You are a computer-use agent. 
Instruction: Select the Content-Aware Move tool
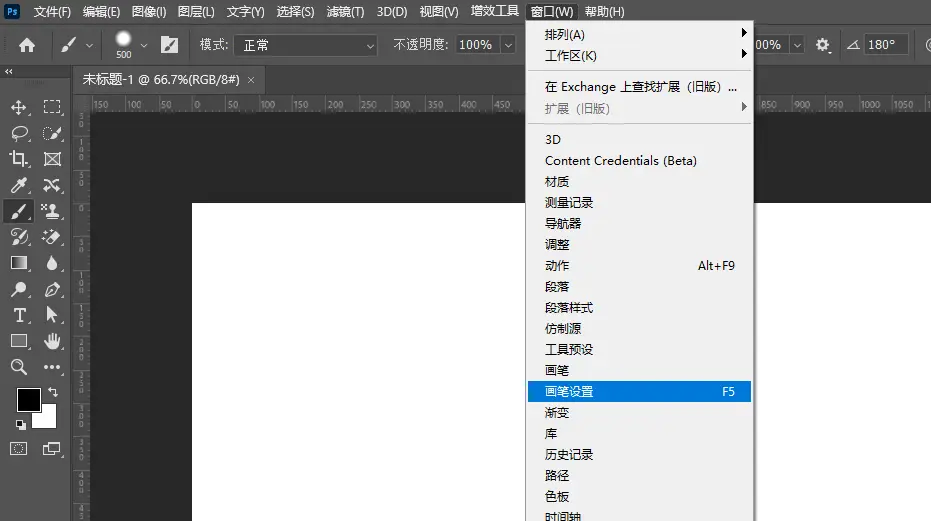52,185
